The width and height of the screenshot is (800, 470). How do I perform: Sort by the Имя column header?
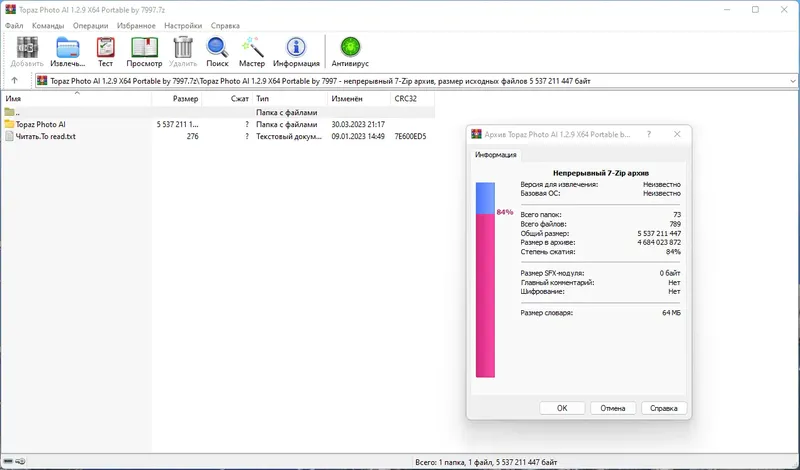pyautogui.click(x=77, y=98)
